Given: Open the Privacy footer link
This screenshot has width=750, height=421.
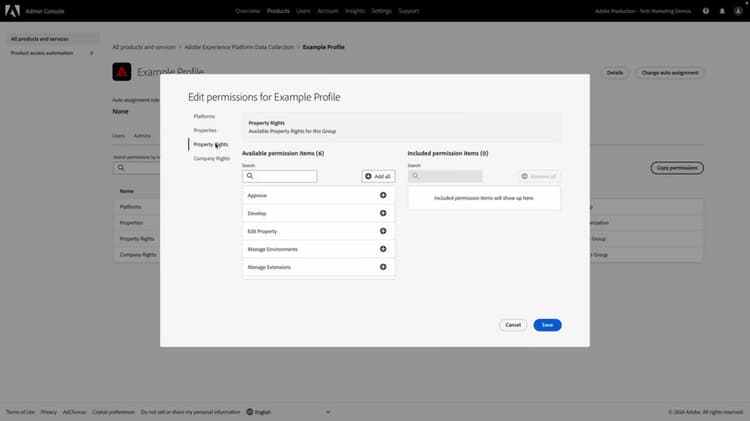Looking at the screenshot, I should tap(48, 412).
